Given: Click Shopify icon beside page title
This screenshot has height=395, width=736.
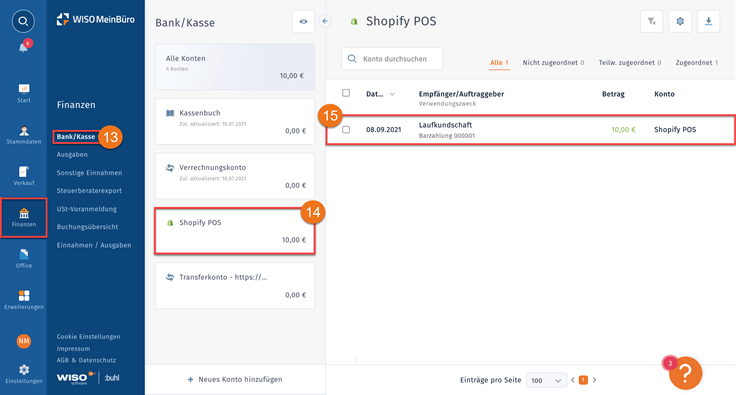Looking at the screenshot, I should coord(354,22).
